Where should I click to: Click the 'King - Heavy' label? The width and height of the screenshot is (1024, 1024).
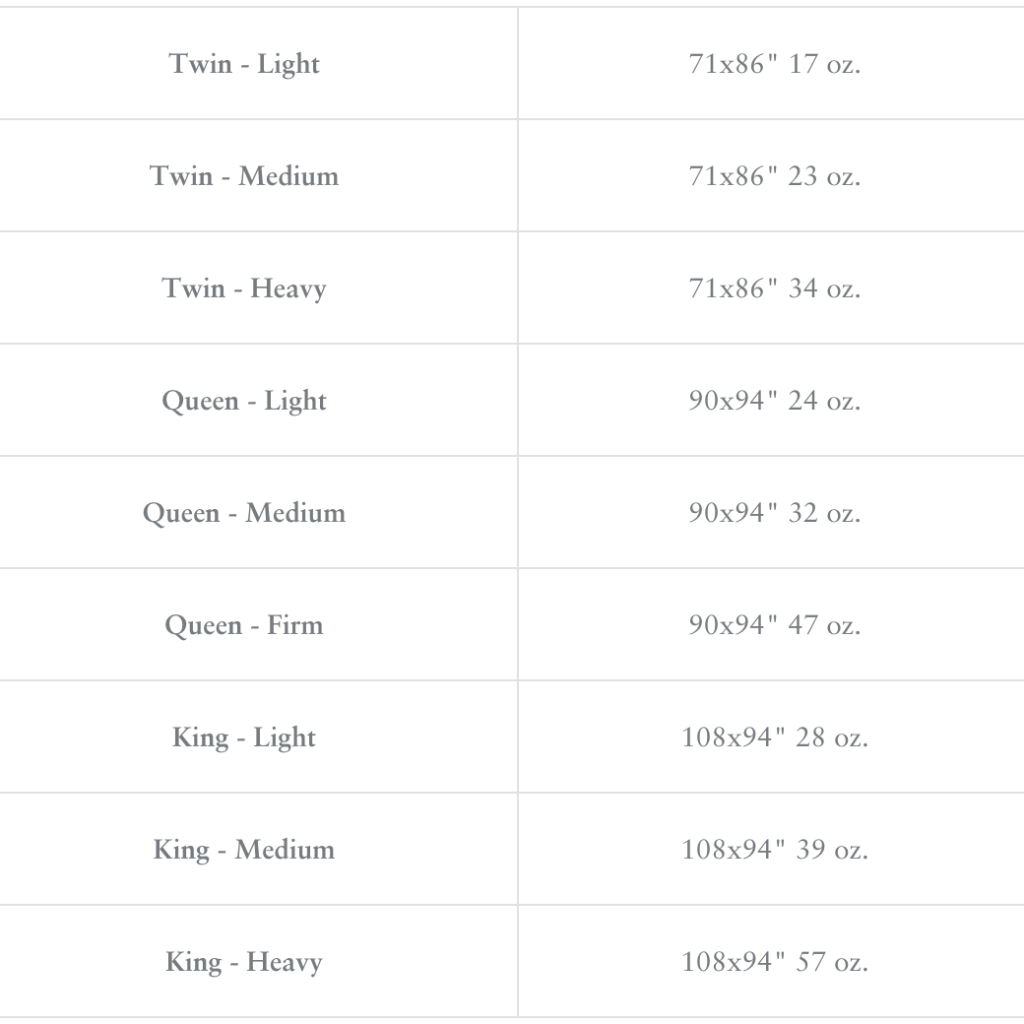point(244,963)
